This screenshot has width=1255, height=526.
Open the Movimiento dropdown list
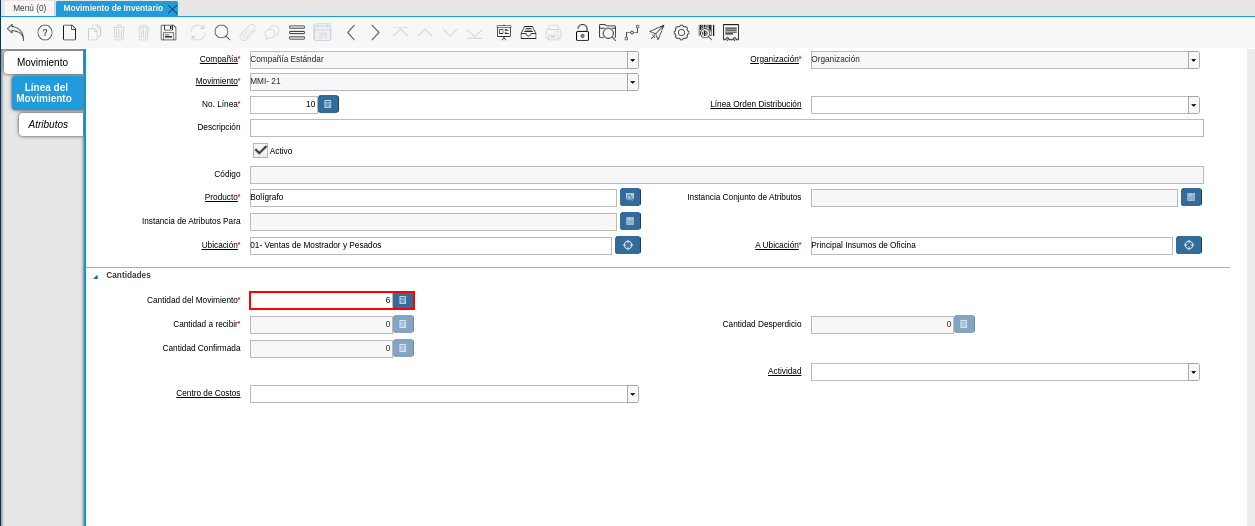point(632,82)
